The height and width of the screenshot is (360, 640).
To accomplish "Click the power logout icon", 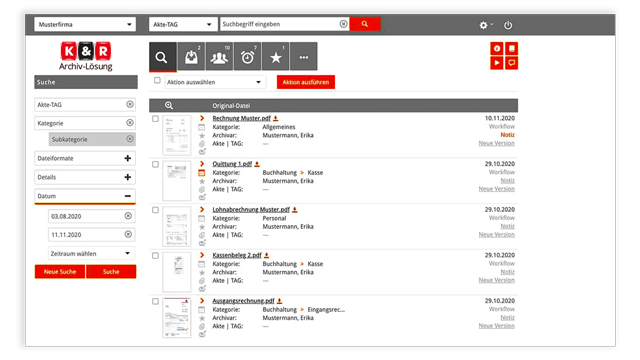I will [508, 25].
